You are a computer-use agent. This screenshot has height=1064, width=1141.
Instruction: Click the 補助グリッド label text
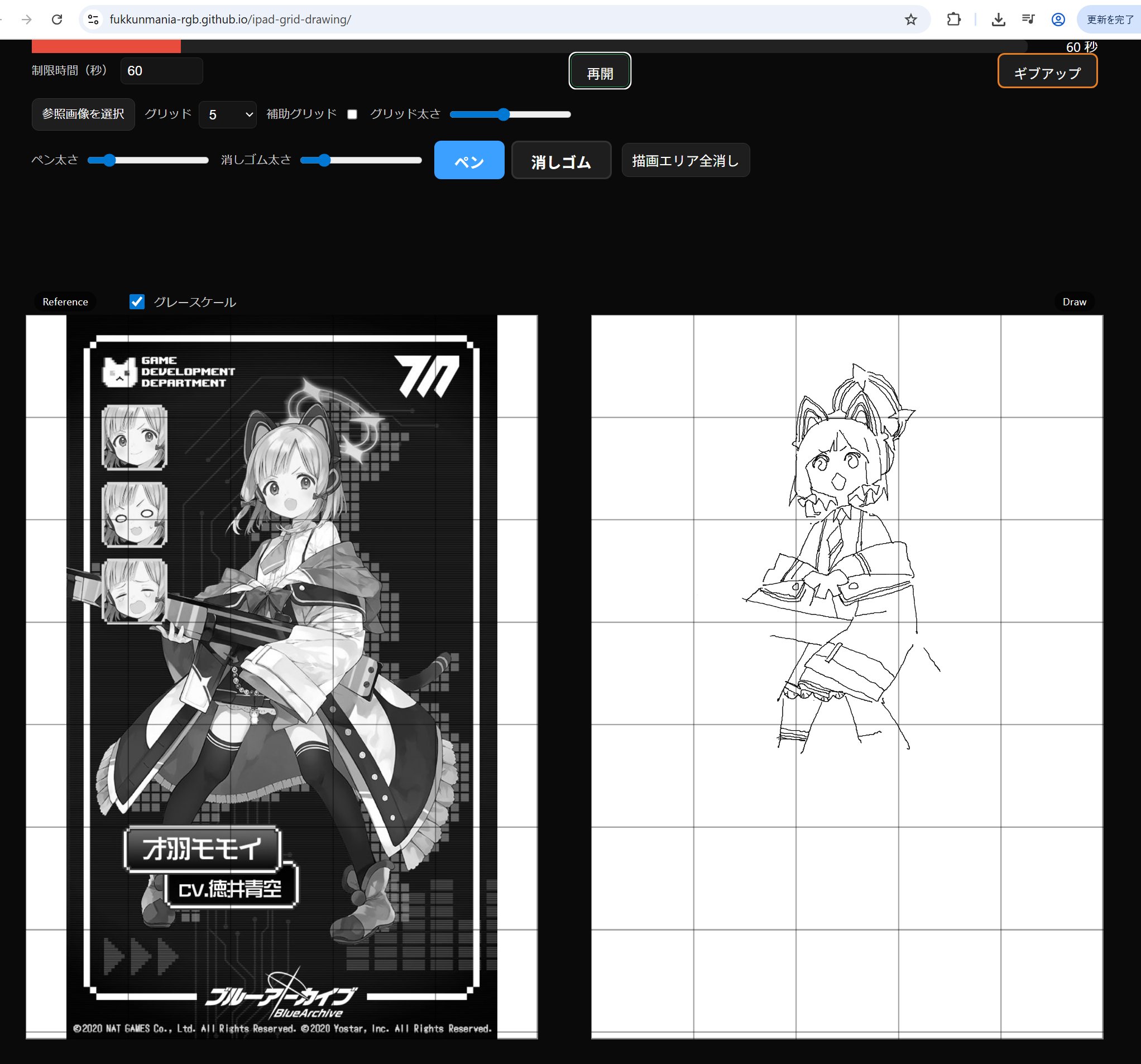301,114
